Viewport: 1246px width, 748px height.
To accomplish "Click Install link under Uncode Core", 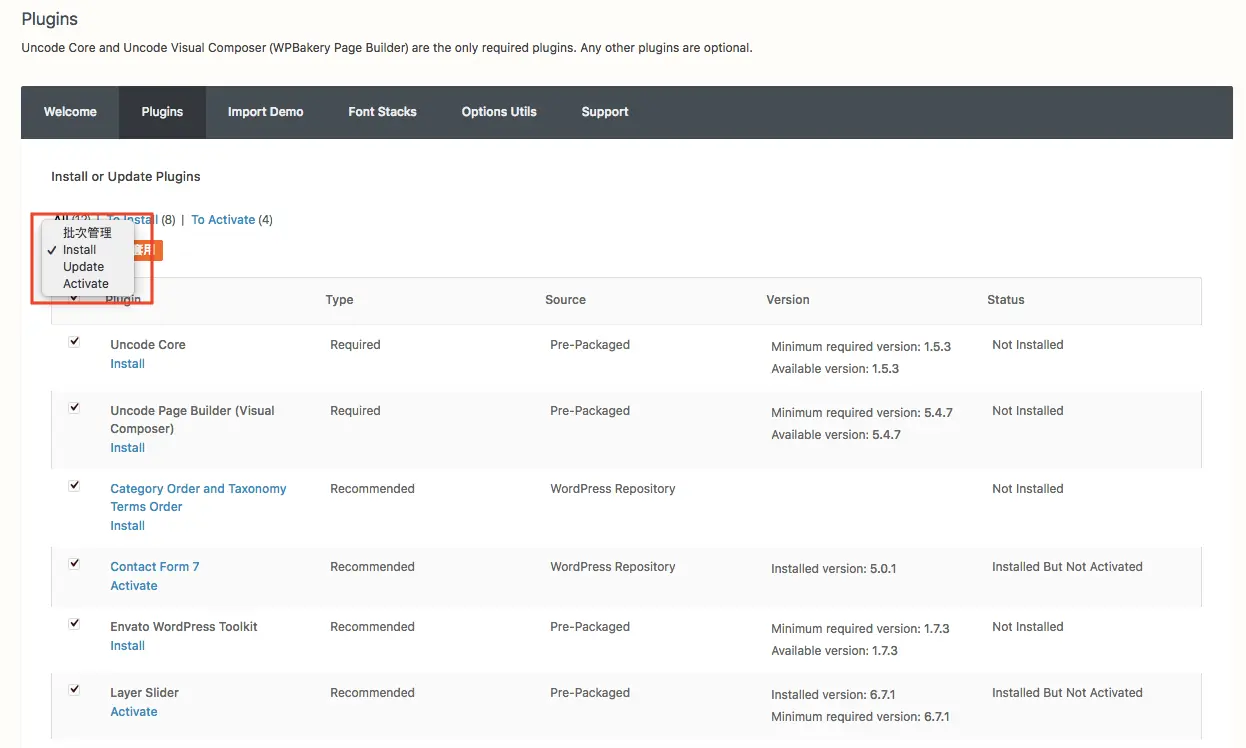I will (x=127, y=364).
